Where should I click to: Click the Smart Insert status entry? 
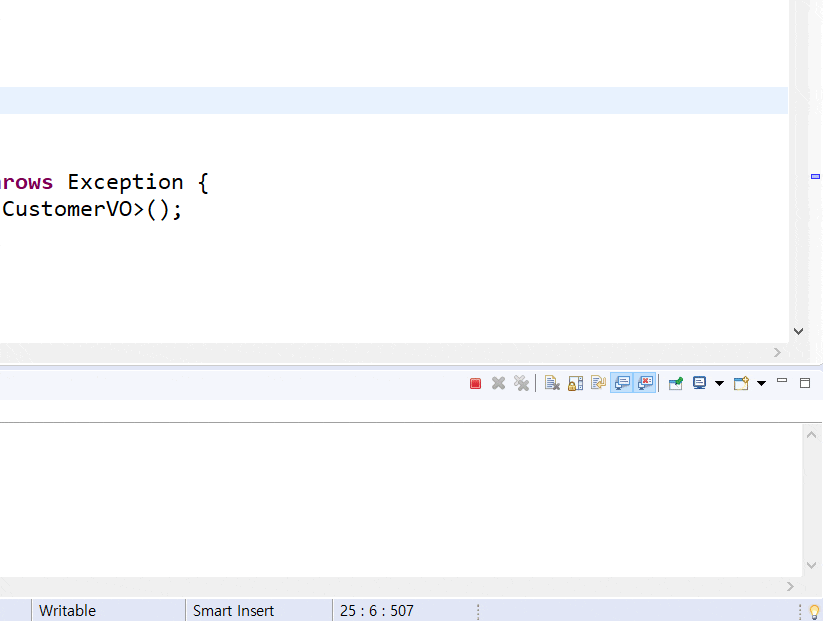pyautogui.click(x=234, y=611)
